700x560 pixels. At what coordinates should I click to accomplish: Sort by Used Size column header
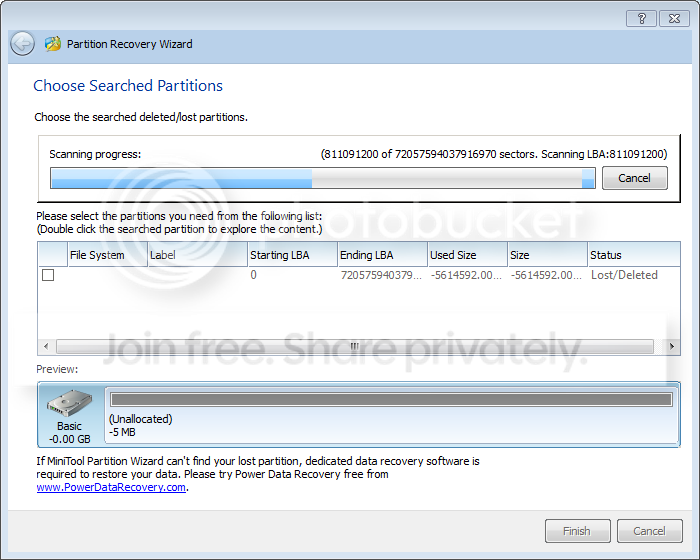coord(468,255)
